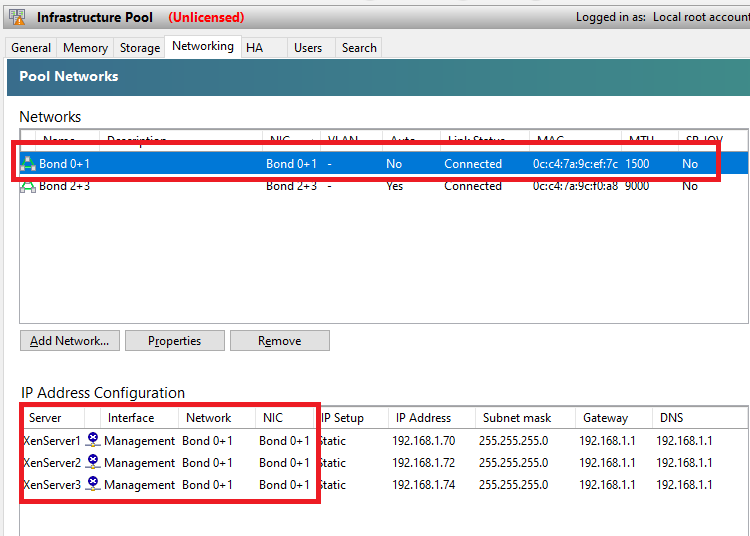The width and height of the screenshot is (750, 536).
Task: Sort by Server column header
Action: [46, 418]
